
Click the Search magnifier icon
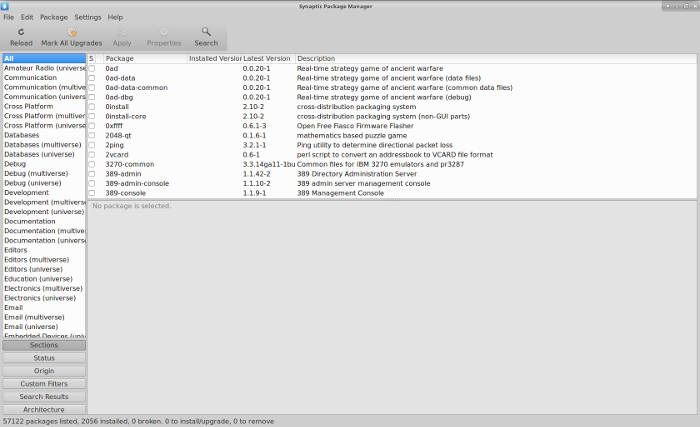coord(206,32)
